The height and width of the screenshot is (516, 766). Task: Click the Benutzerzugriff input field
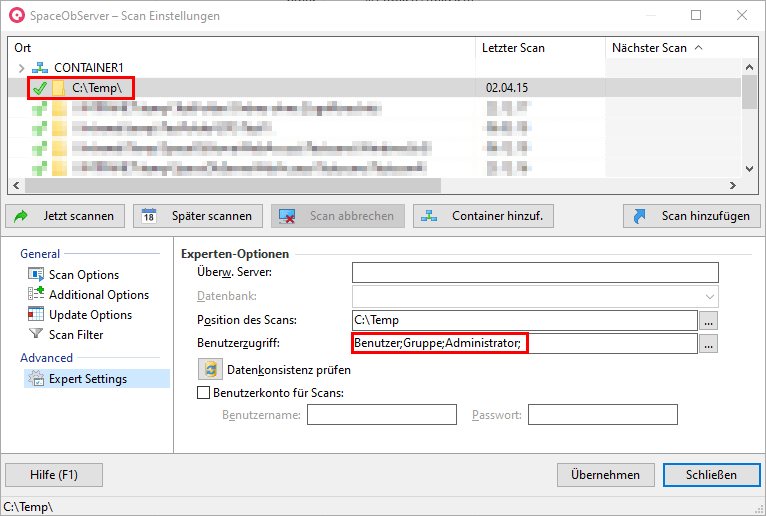524,343
